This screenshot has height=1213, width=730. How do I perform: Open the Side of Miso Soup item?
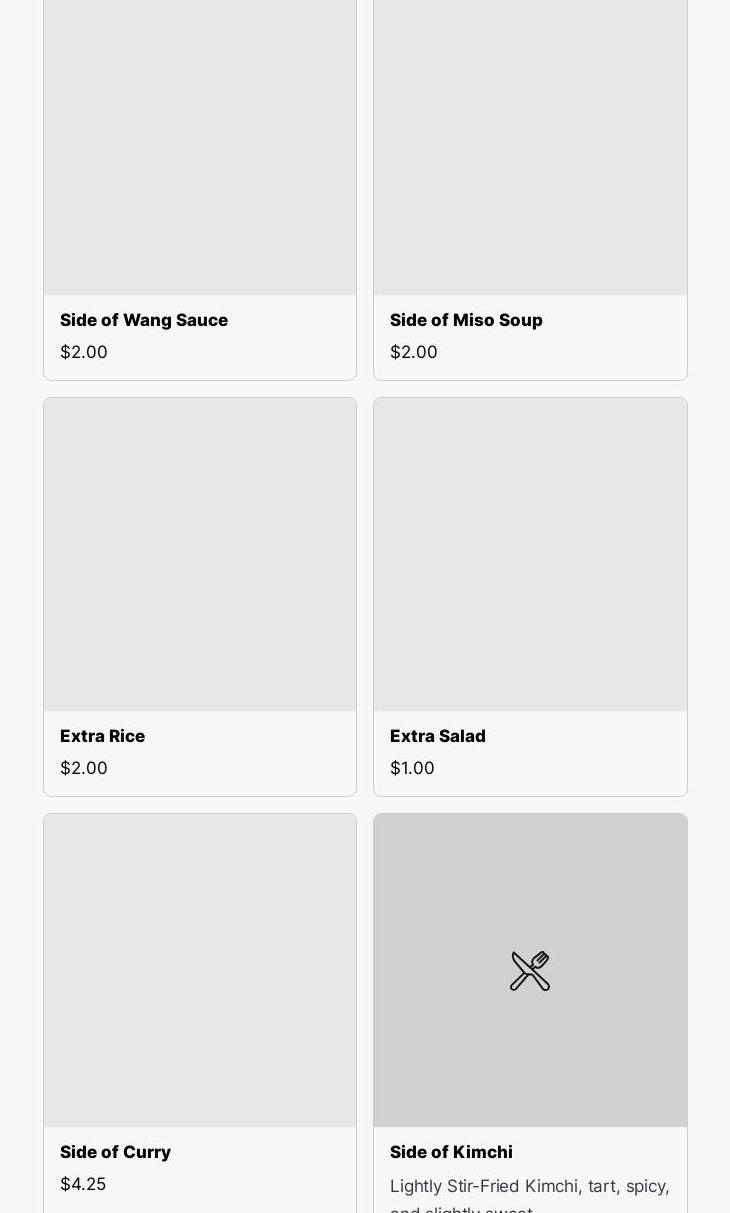pyautogui.click(x=466, y=320)
